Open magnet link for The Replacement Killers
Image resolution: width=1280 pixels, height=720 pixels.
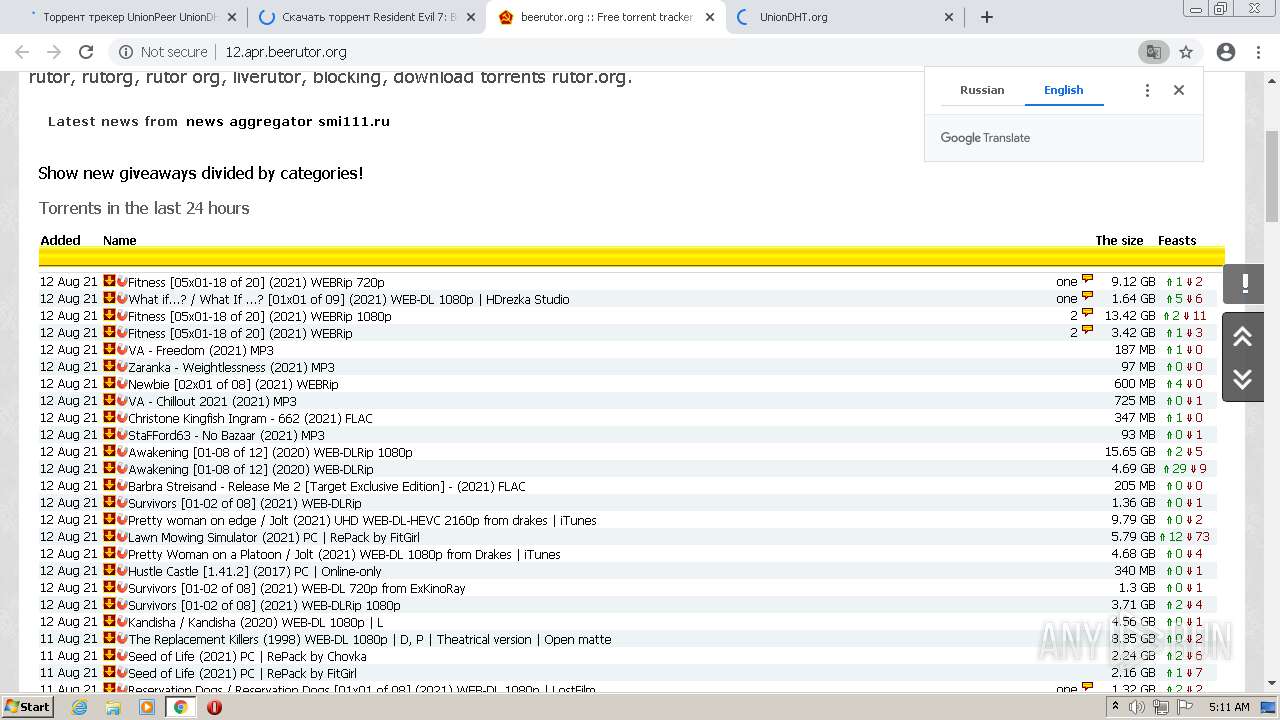[122, 638]
